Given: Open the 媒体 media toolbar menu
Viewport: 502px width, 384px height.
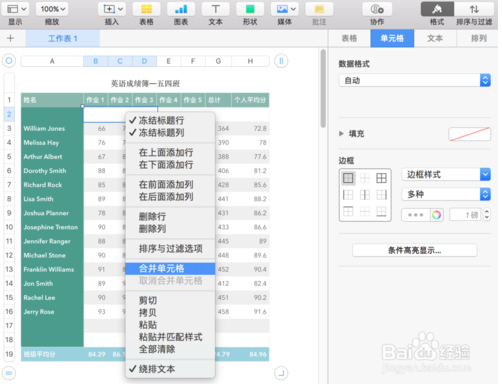Looking at the screenshot, I should tap(285, 9).
